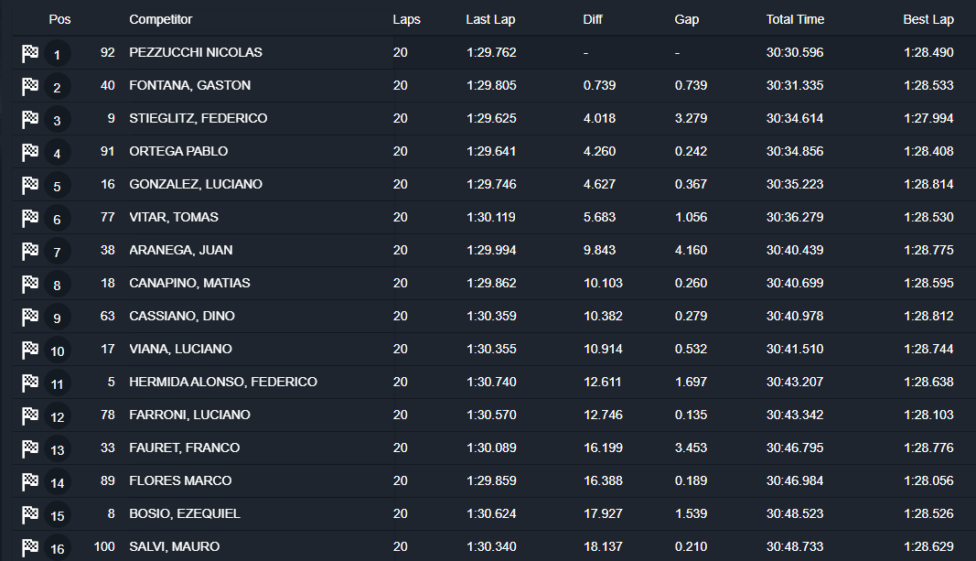Click the checkered flag beside Vitar, Tomas

[x=30, y=218]
